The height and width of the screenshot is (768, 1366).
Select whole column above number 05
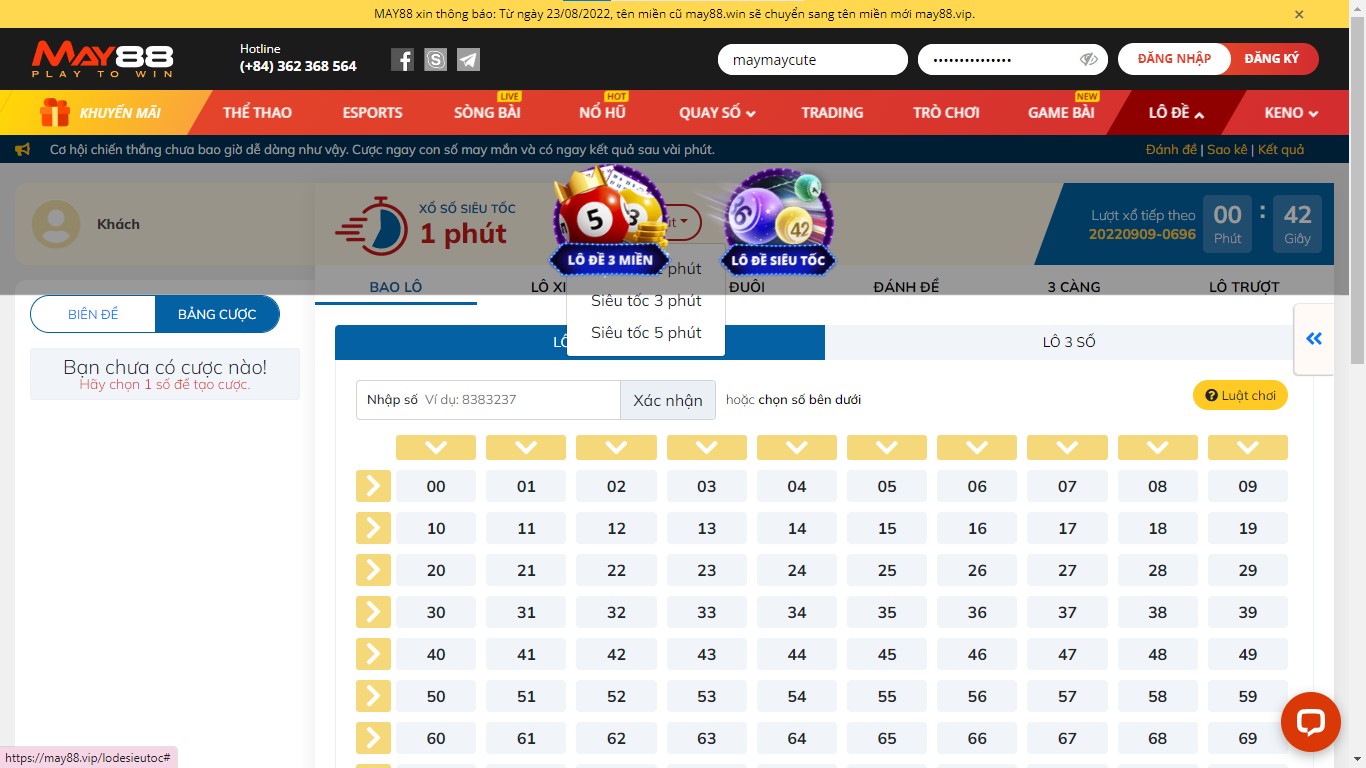click(x=887, y=447)
